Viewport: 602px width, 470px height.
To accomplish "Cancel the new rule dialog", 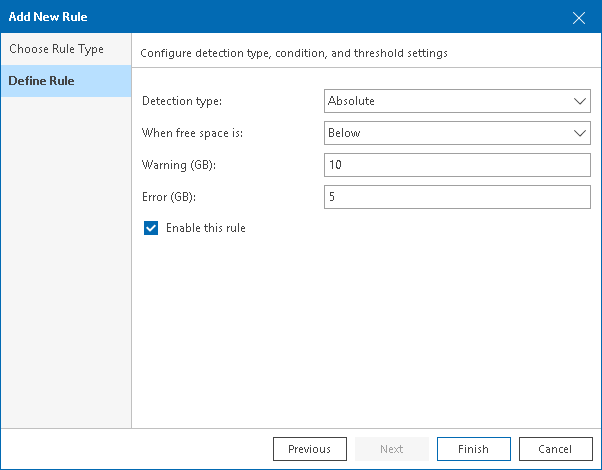I will pos(554,449).
